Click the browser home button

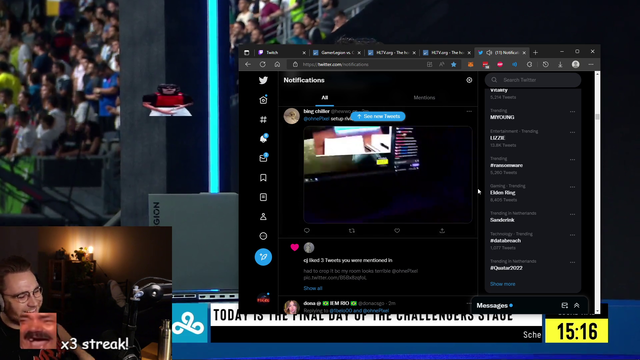point(277,64)
